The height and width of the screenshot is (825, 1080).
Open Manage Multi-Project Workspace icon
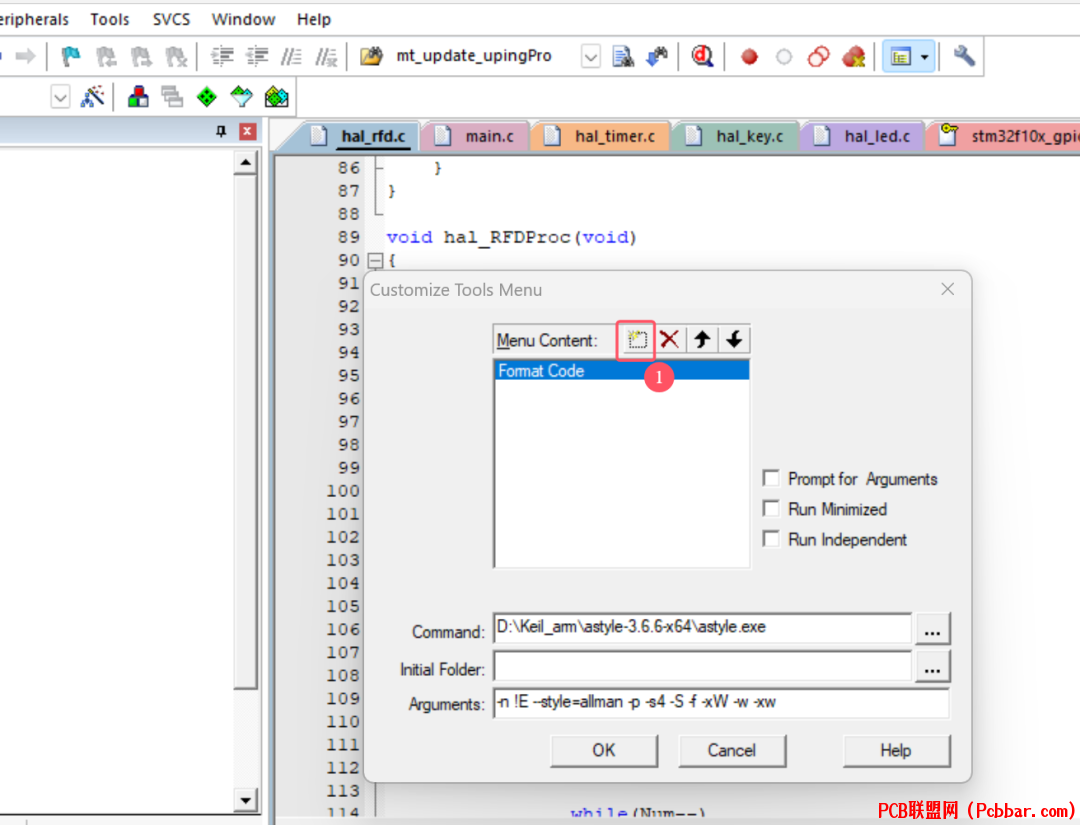coord(172,96)
